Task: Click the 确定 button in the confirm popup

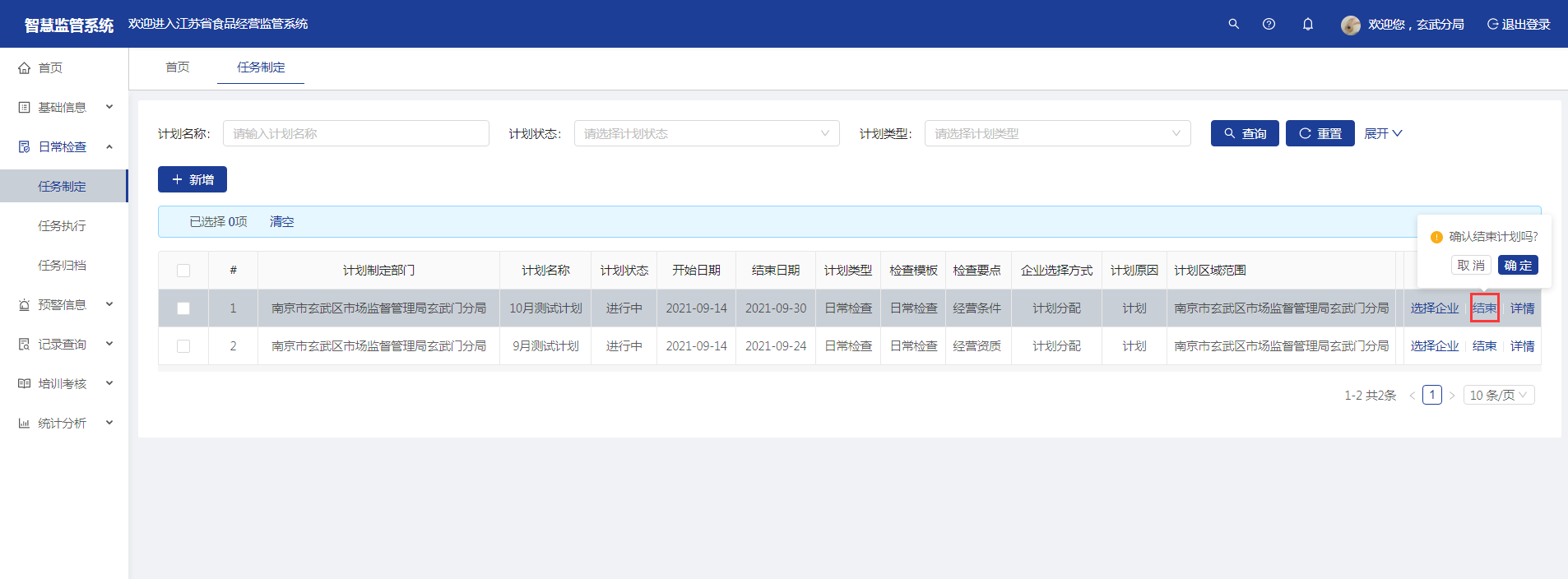Action: point(1518,265)
